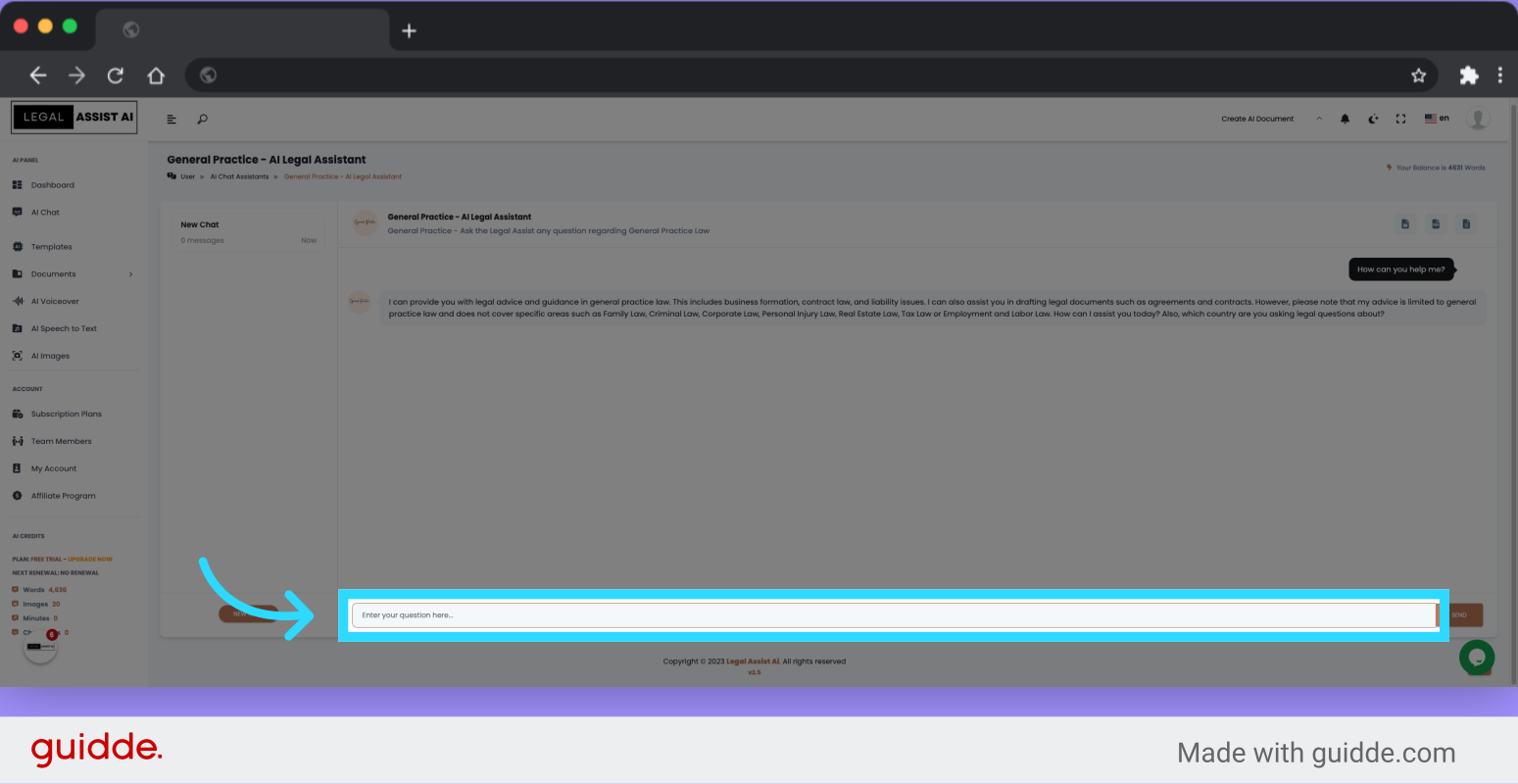Image resolution: width=1518 pixels, height=784 pixels.
Task: Toggle dark mode with the moon icon
Action: tap(1373, 120)
